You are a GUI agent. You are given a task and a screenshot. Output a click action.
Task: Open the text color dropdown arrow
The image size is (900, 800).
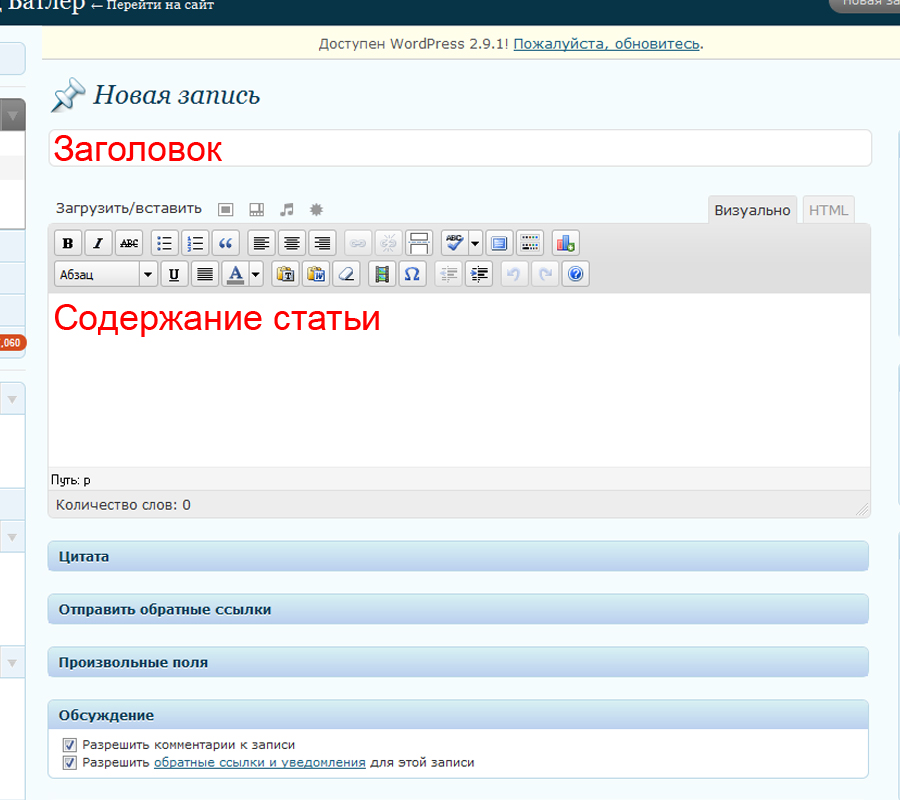[256, 274]
